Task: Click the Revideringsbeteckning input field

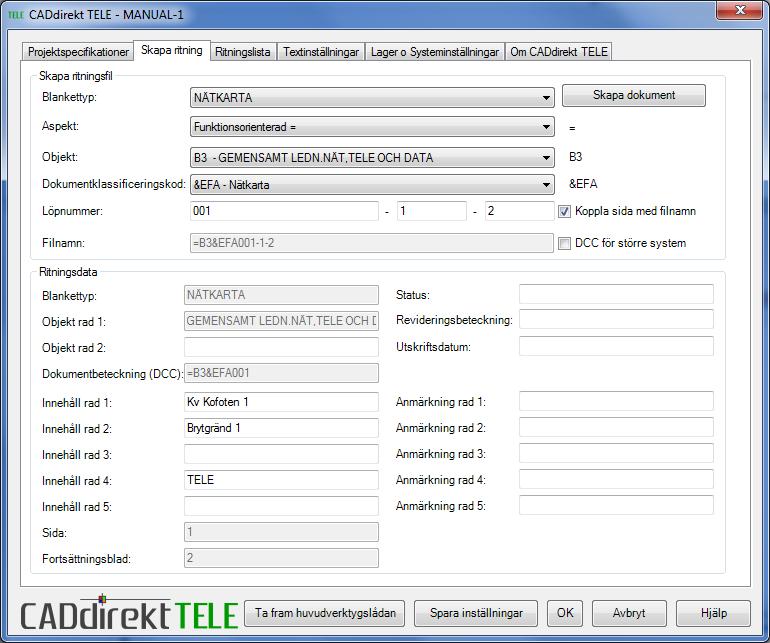Action: pyautogui.click(x=616, y=319)
